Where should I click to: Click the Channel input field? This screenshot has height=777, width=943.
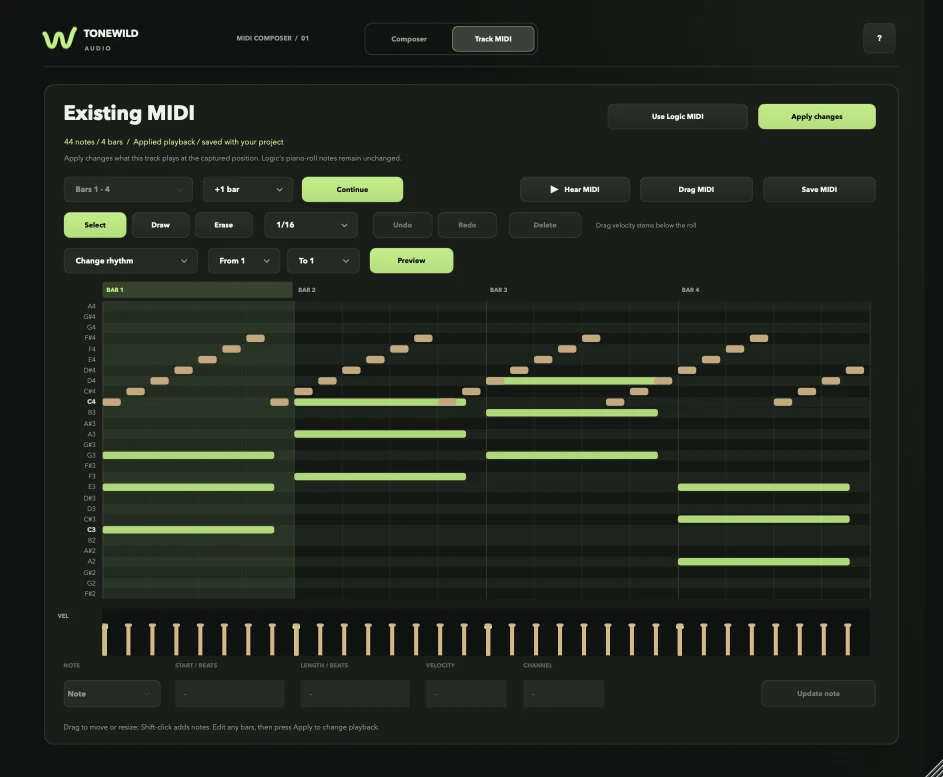point(564,694)
